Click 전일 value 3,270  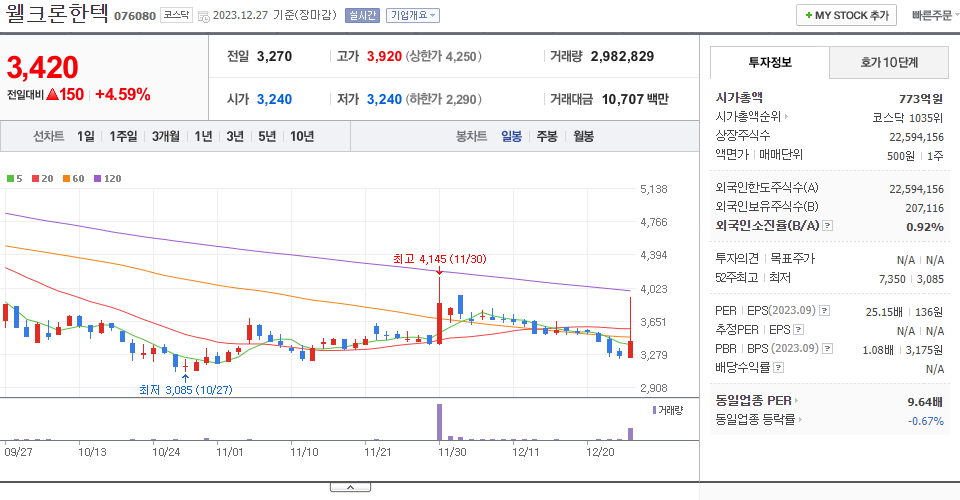tap(274, 56)
